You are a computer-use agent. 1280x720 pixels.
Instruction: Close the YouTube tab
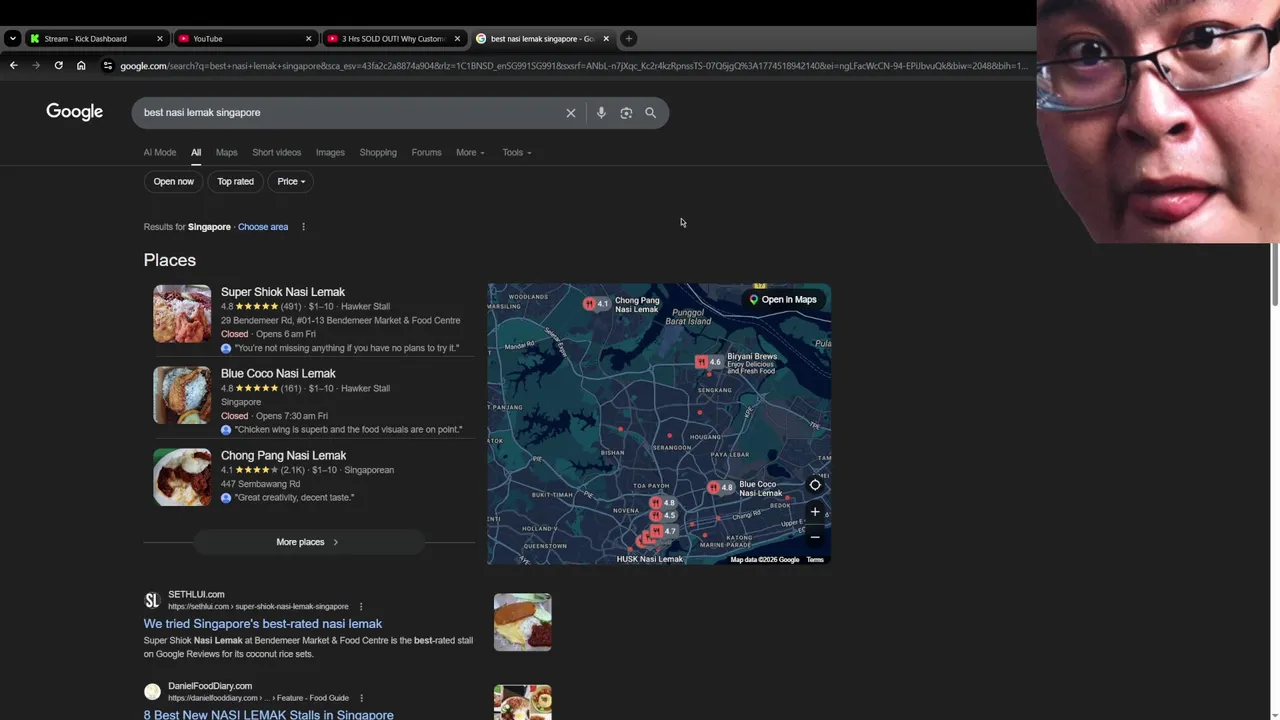308,39
